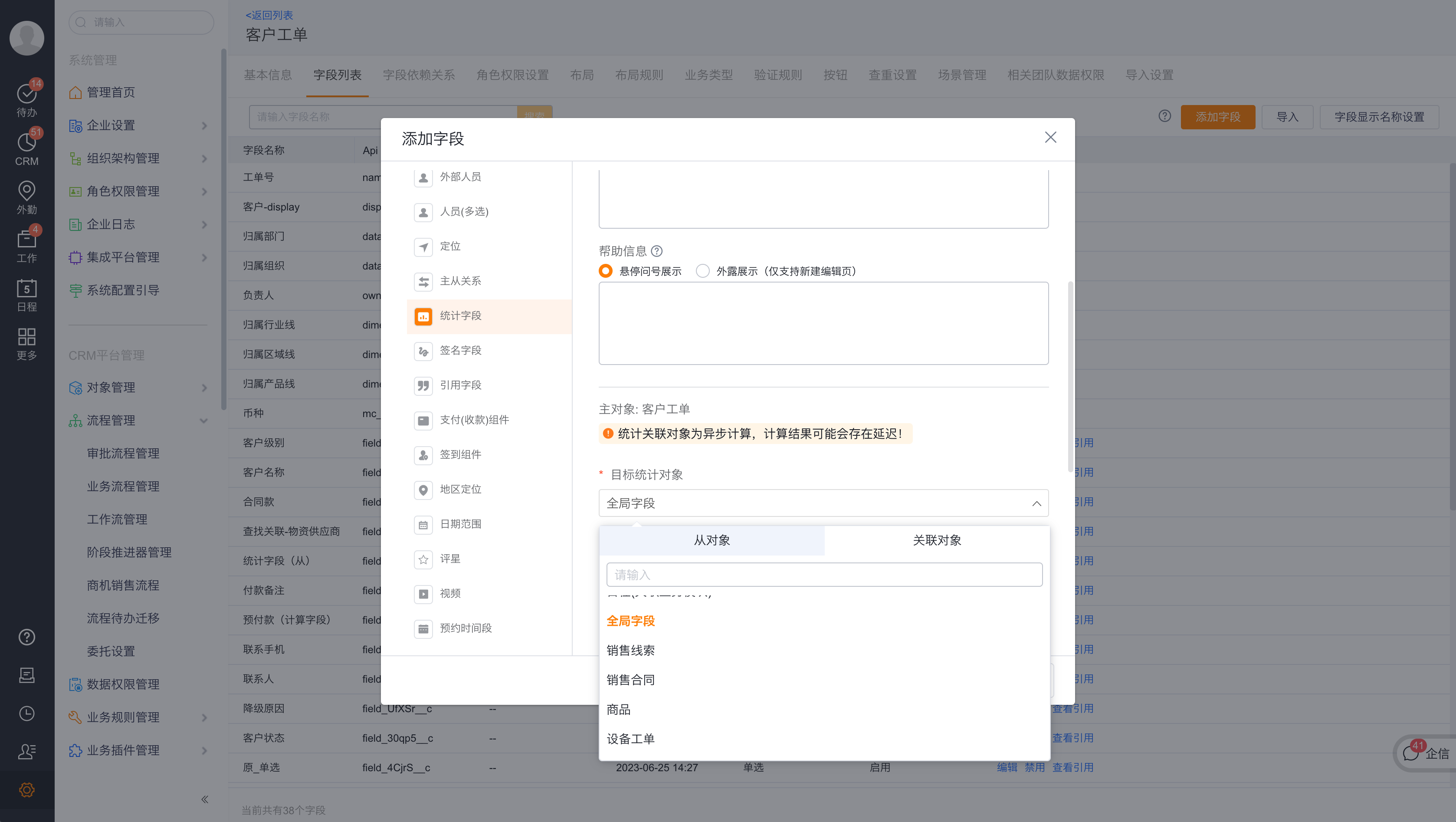
Task: Collapse the sidebar with double arrow
Action: 205,799
